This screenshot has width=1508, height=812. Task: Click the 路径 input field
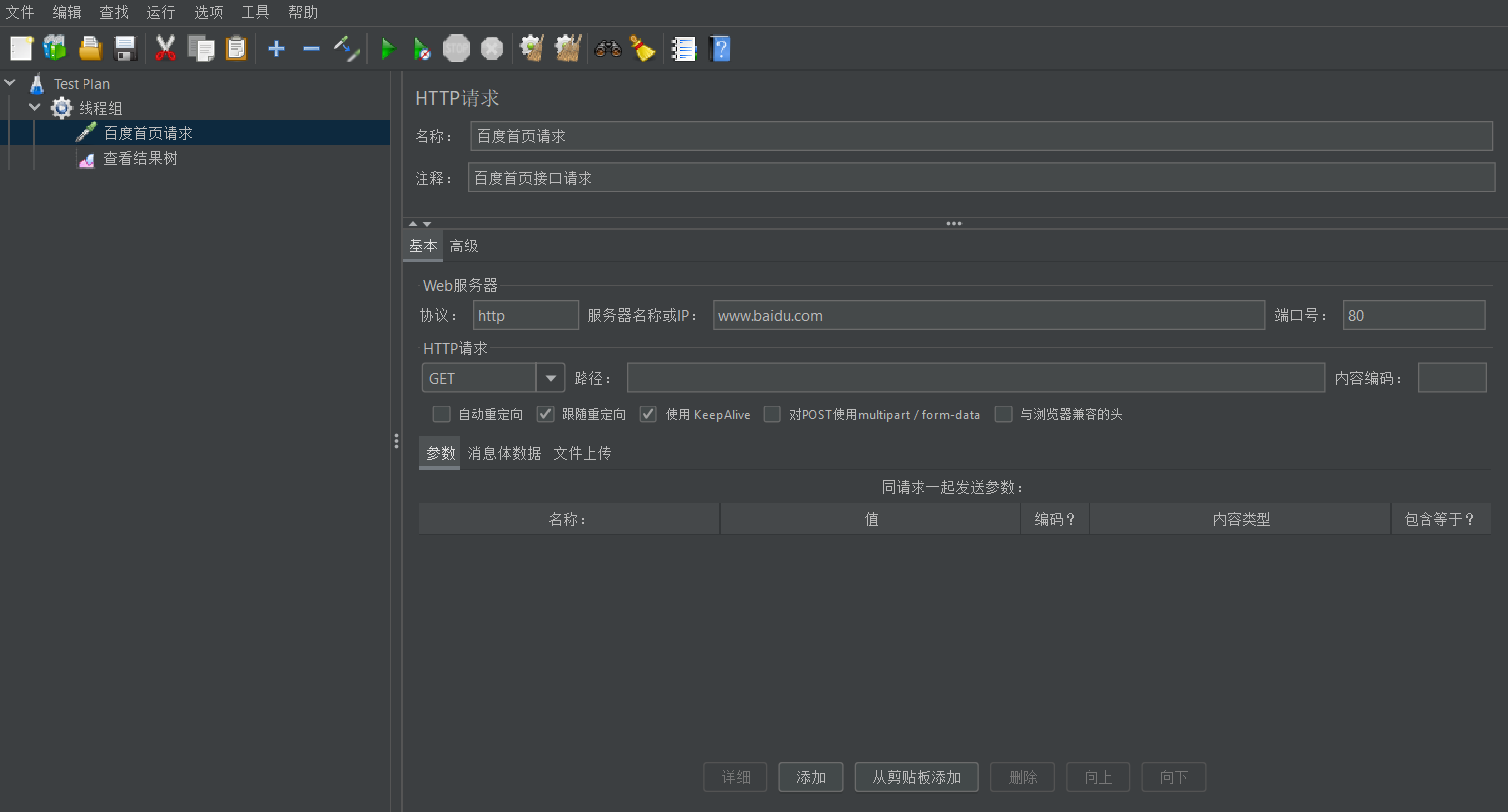pos(975,377)
